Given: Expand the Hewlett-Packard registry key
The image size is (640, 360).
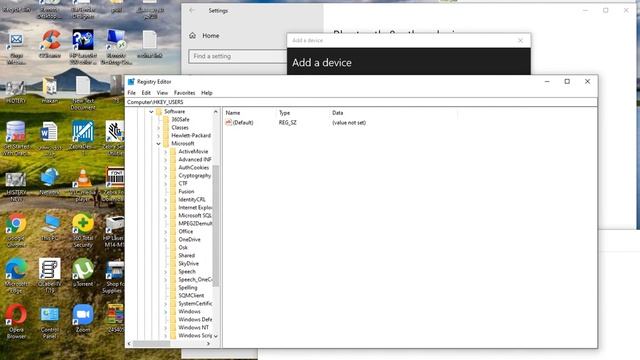Looking at the screenshot, I should coord(159,136).
